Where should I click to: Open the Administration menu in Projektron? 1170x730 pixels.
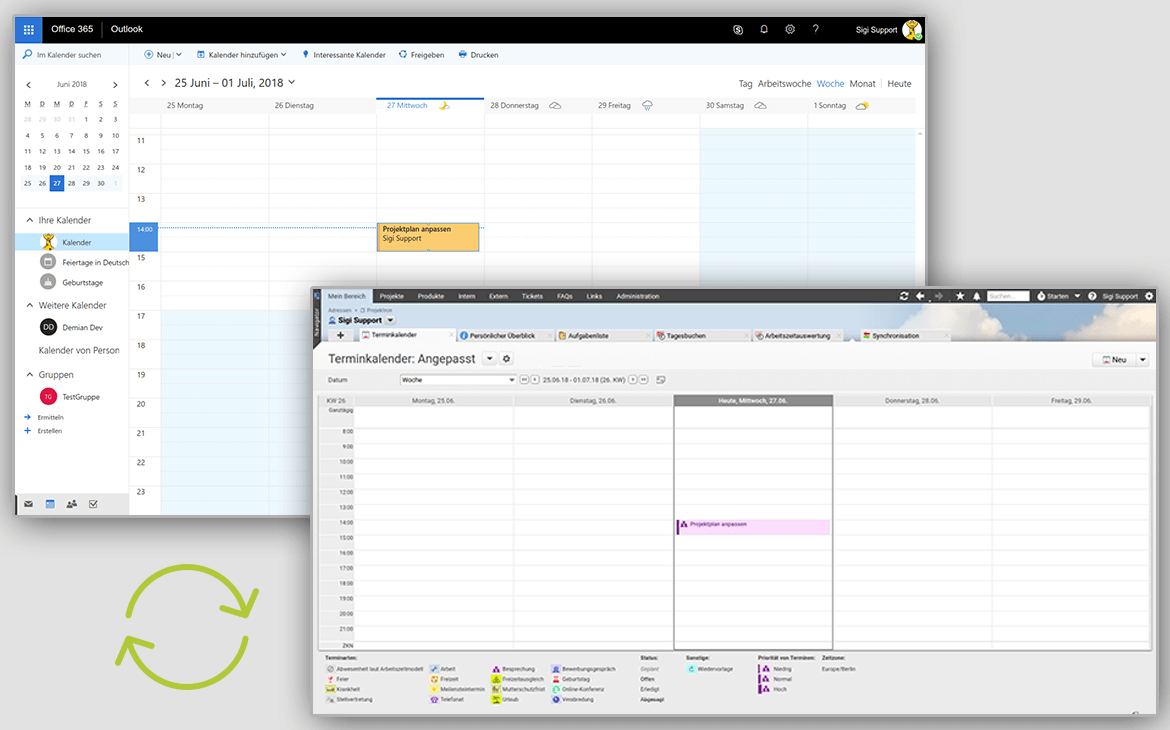[x=638, y=296]
